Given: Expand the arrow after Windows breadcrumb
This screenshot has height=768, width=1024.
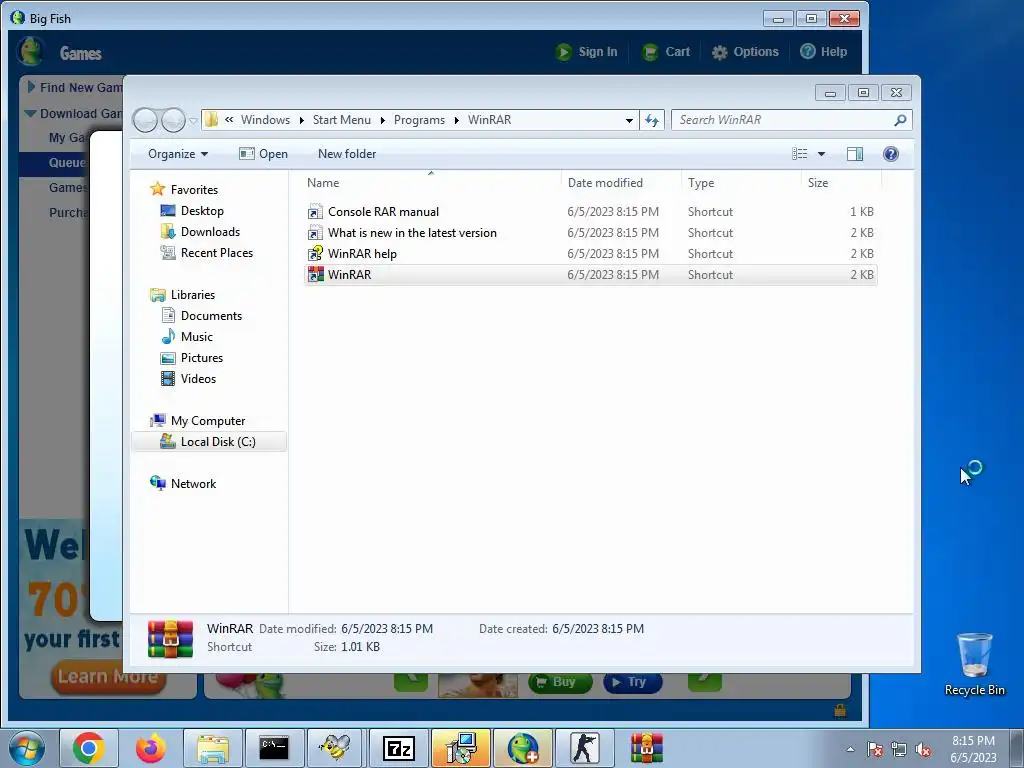Looking at the screenshot, I should (302, 120).
